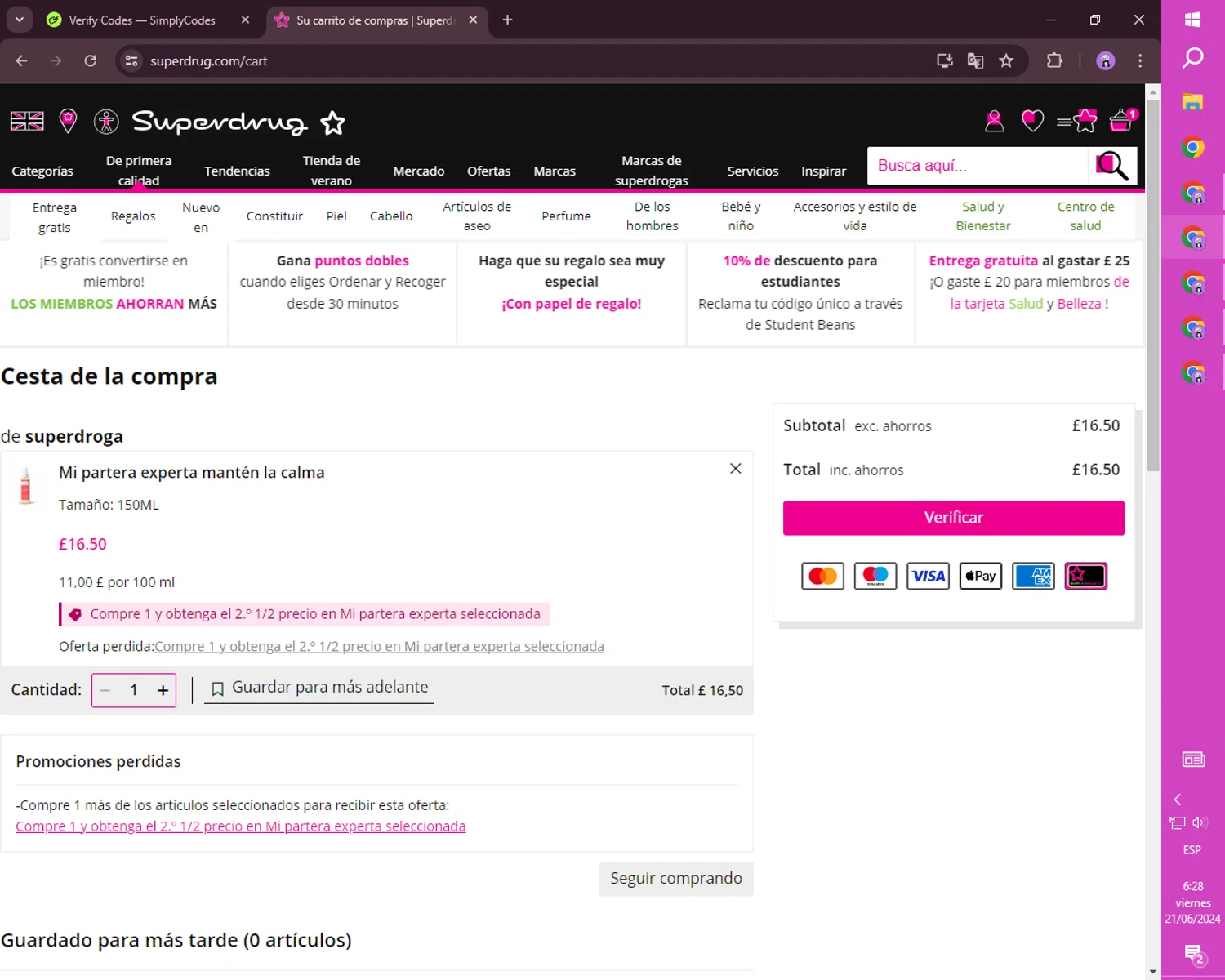
Task: Select Centro de salud category
Action: click(1085, 216)
